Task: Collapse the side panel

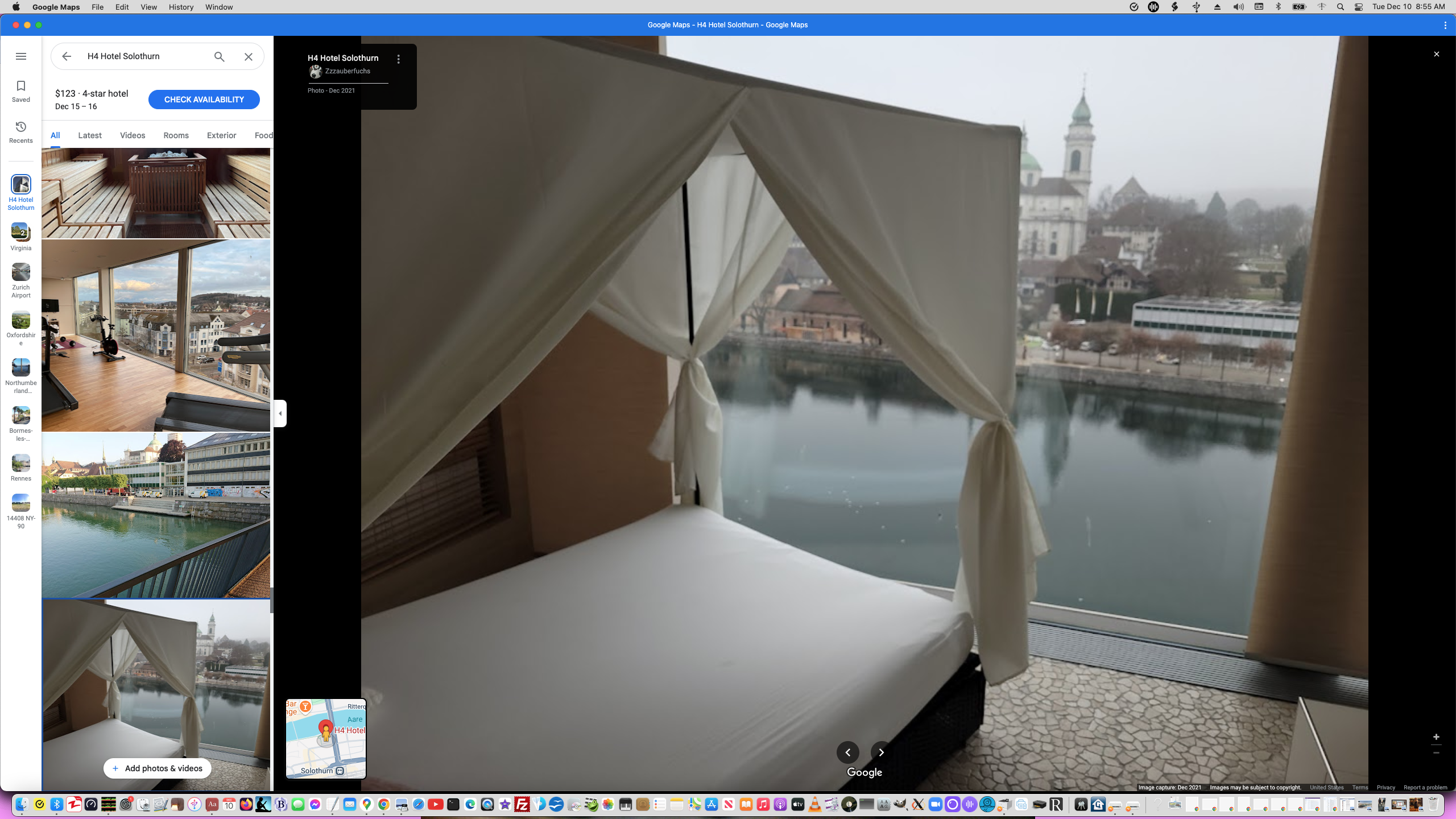Action: [x=280, y=413]
